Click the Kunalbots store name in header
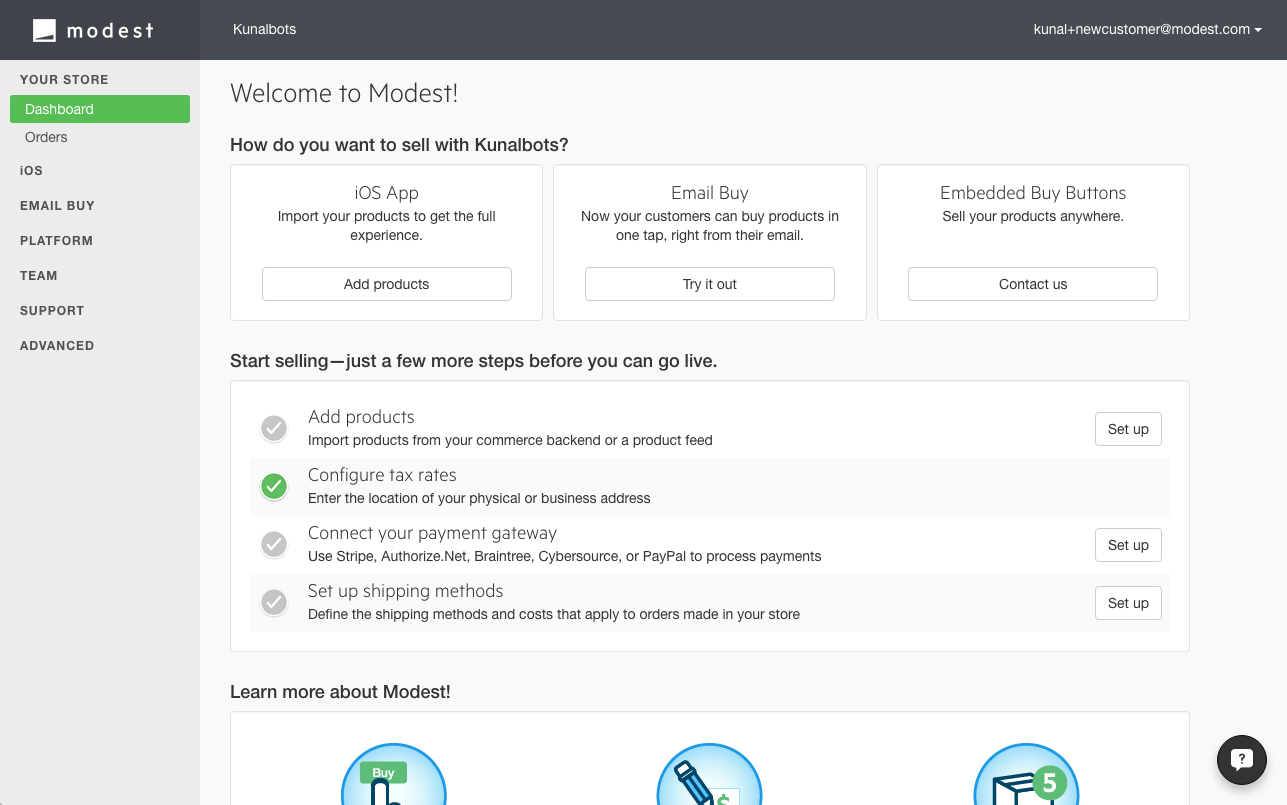1287x805 pixels. click(264, 30)
